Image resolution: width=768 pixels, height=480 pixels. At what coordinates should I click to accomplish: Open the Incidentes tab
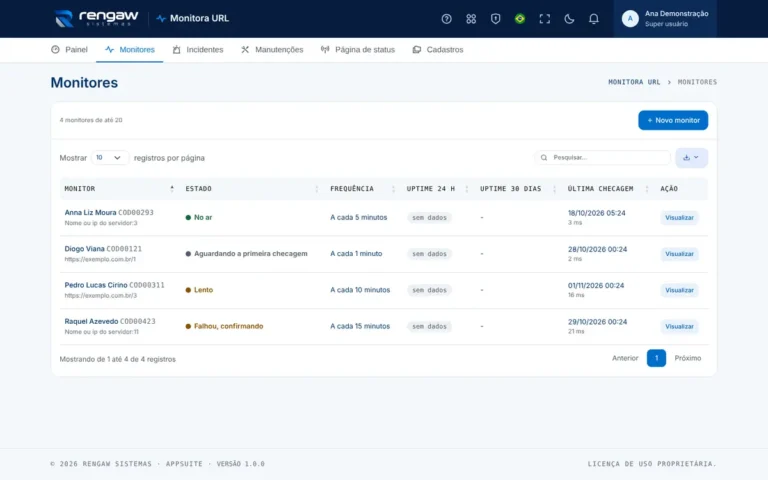pyautogui.click(x=198, y=49)
